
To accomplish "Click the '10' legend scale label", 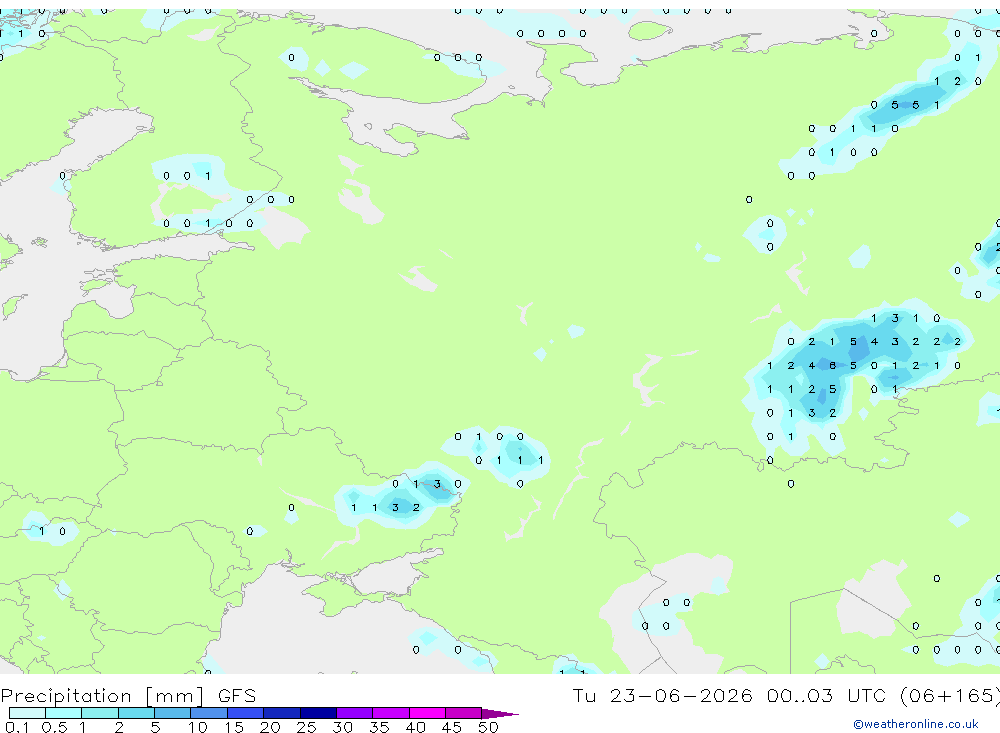I will click(x=198, y=727).
